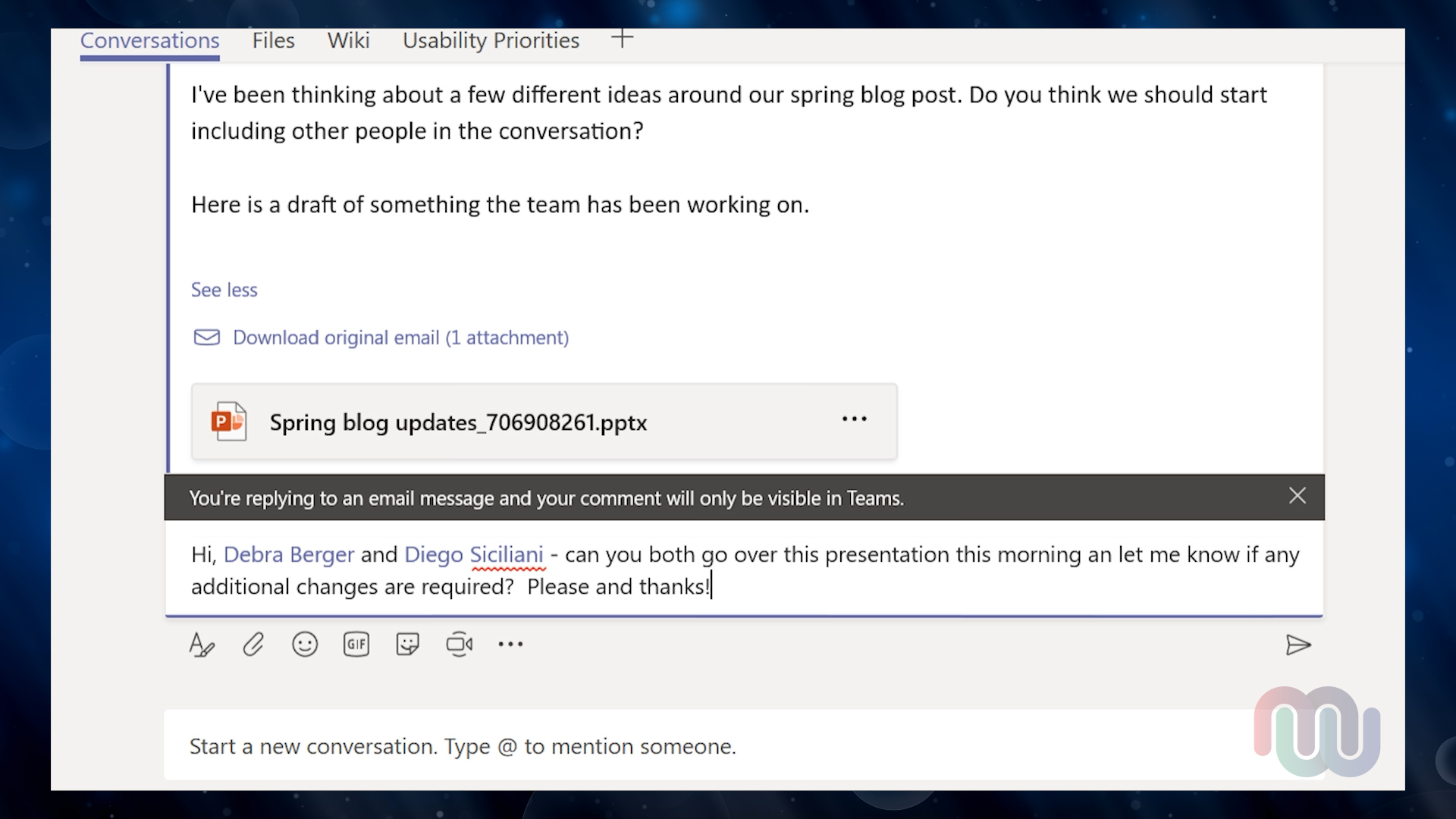Open the Files tab
Image resolution: width=1456 pixels, height=819 pixels.
pos(273,40)
